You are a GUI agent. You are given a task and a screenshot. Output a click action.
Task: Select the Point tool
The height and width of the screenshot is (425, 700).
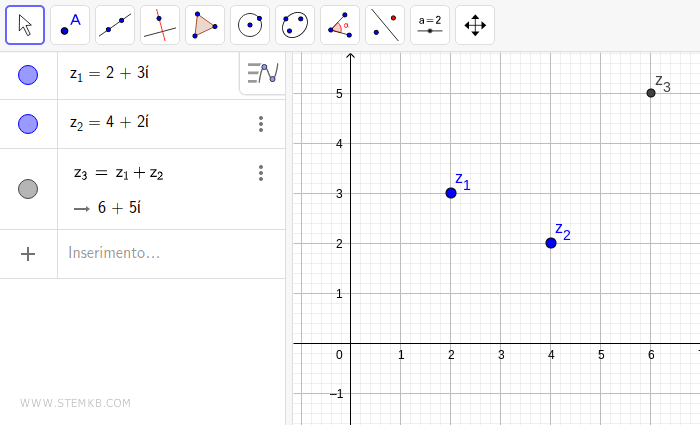[x=70, y=25]
